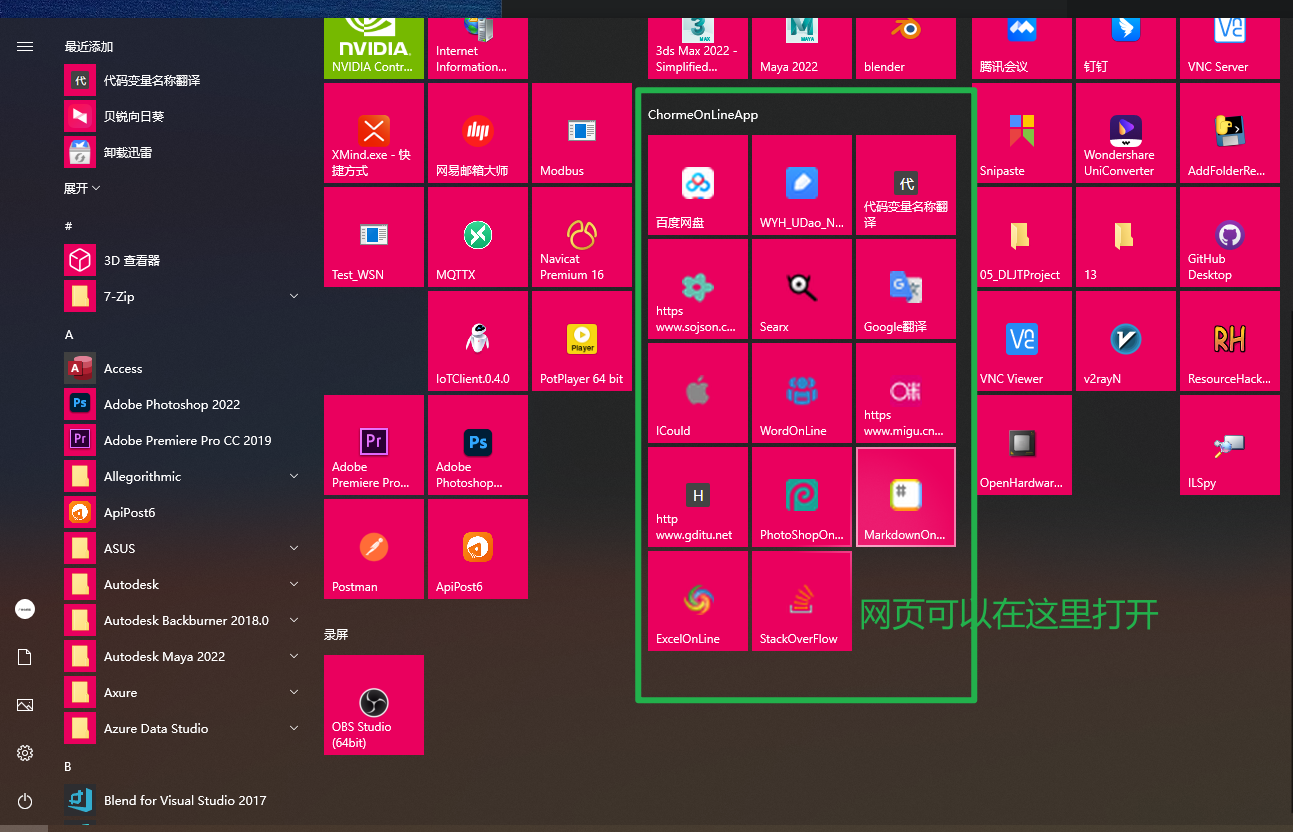1293x832 pixels.
Task: Open the Test_WSN tile
Action: pyautogui.click(x=374, y=237)
